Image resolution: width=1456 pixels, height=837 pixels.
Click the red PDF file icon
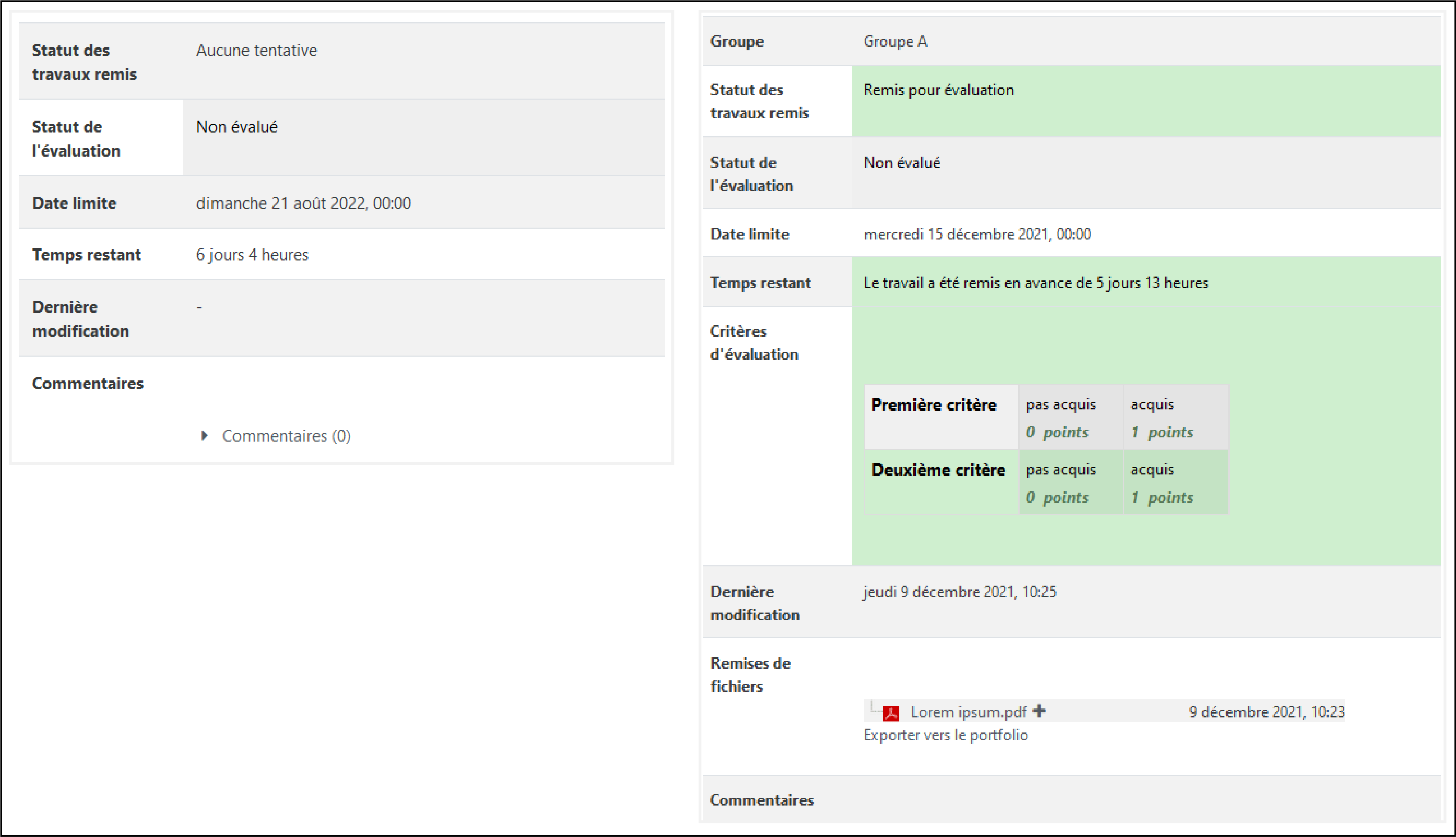(x=890, y=713)
